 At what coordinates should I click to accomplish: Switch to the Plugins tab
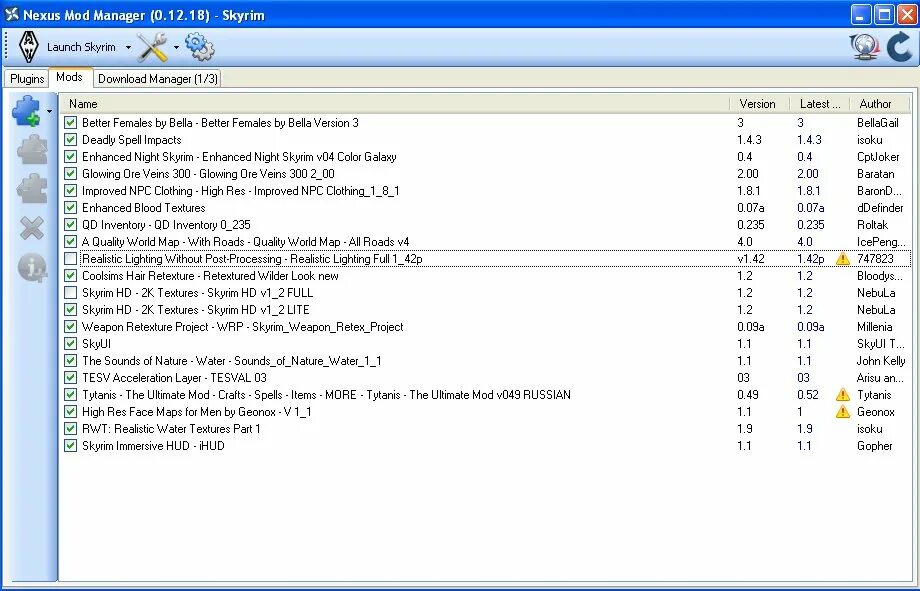pyautogui.click(x=26, y=77)
